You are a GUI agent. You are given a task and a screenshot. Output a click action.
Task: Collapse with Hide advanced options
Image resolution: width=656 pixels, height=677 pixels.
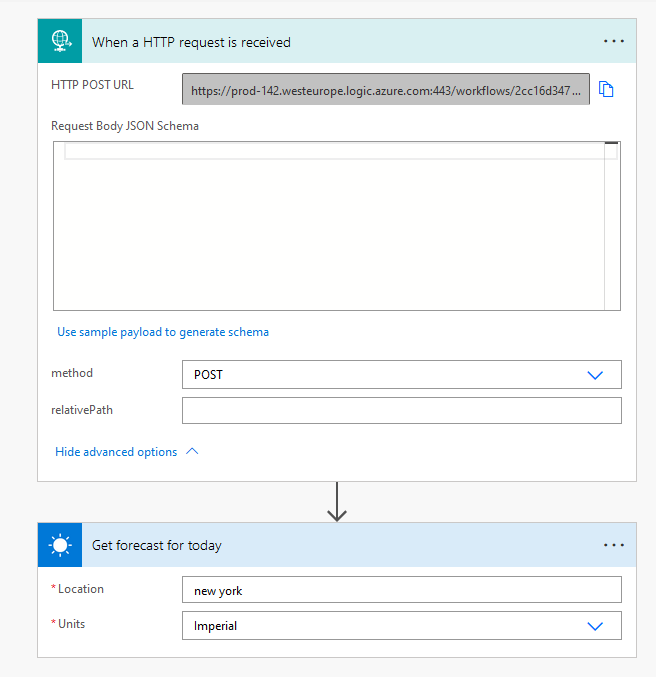pyautogui.click(x=127, y=452)
